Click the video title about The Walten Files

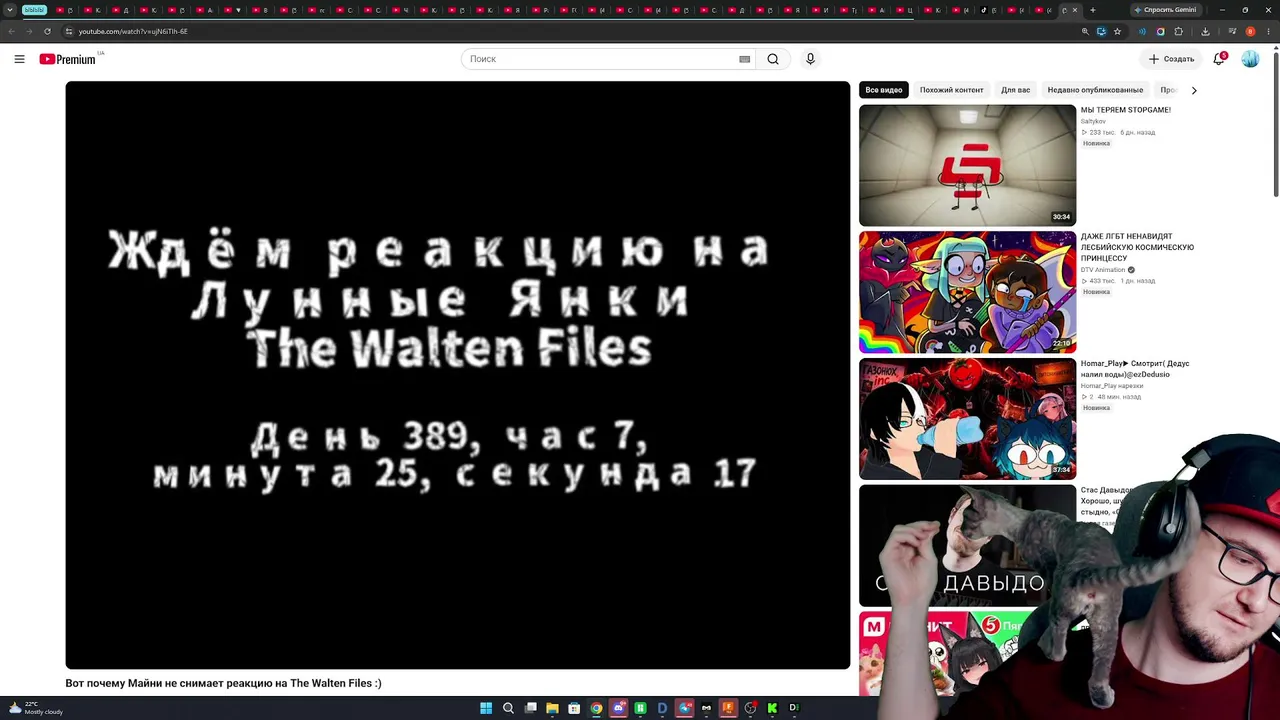(223, 683)
